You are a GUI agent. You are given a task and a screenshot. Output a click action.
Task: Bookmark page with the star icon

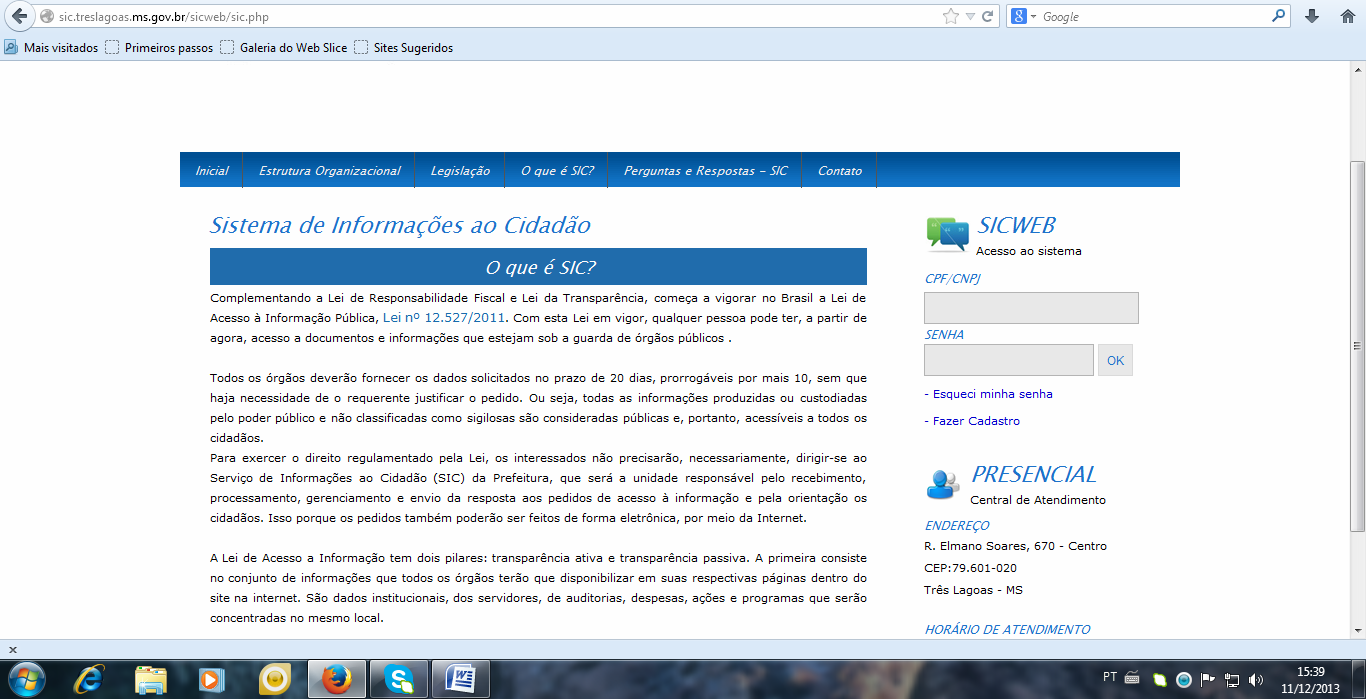tap(950, 16)
